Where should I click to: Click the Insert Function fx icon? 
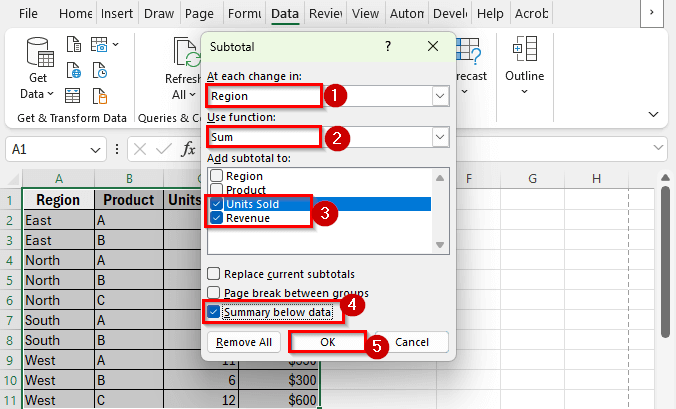pyautogui.click(x=188, y=150)
